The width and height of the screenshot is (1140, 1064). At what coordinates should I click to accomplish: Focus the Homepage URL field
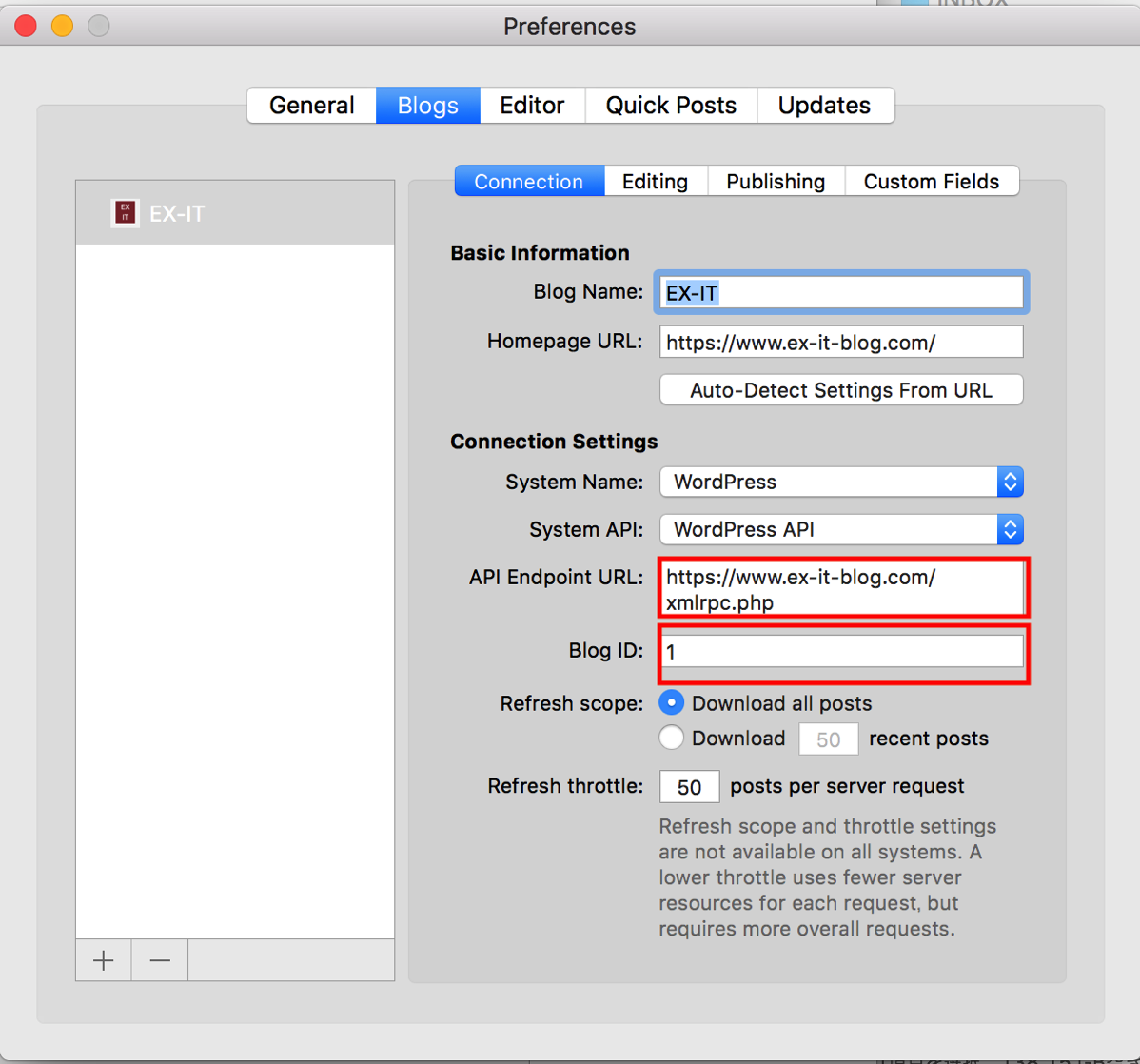[841, 342]
